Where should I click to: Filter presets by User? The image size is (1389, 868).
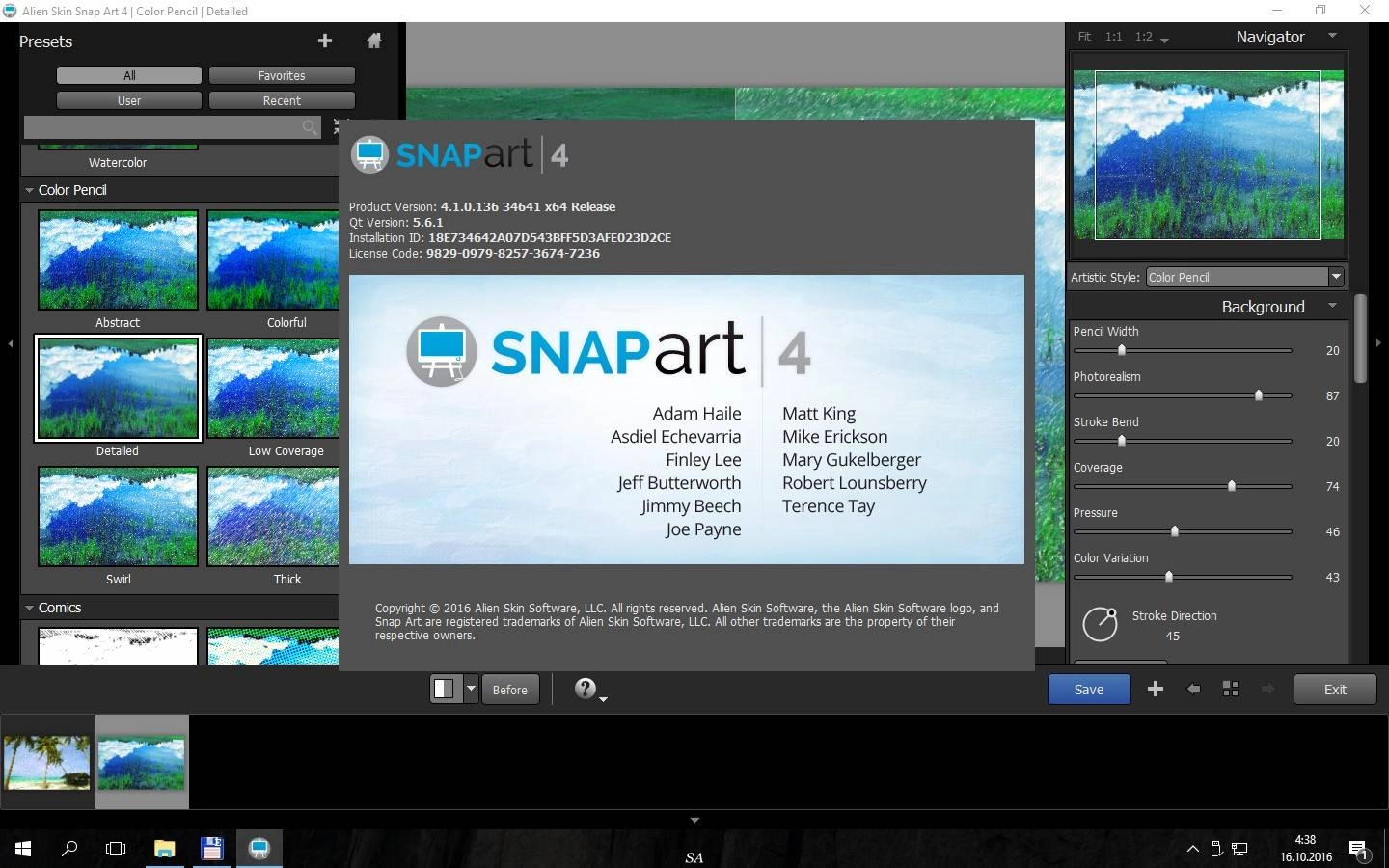point(129,100)
